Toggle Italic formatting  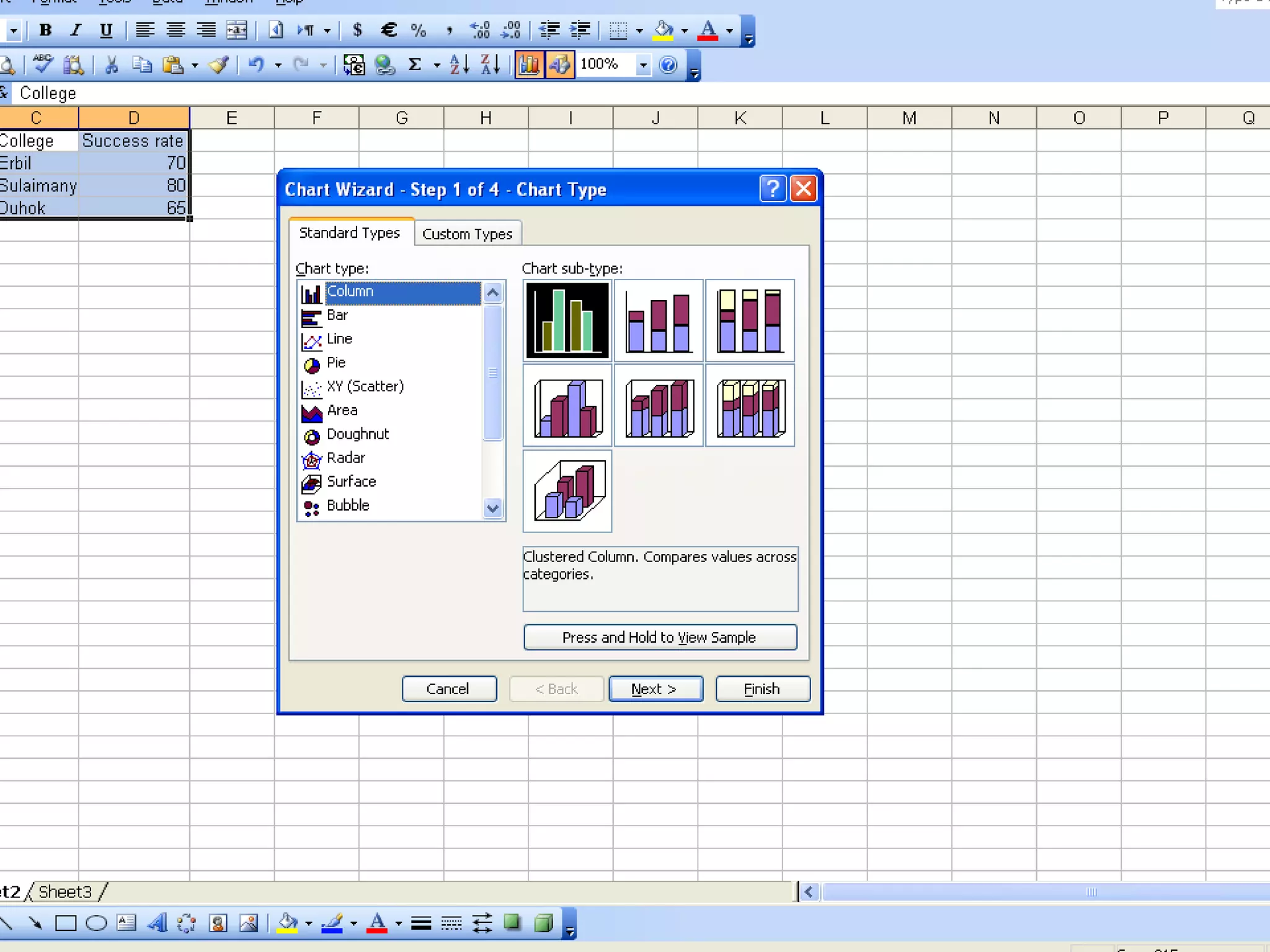pos(76,30)
